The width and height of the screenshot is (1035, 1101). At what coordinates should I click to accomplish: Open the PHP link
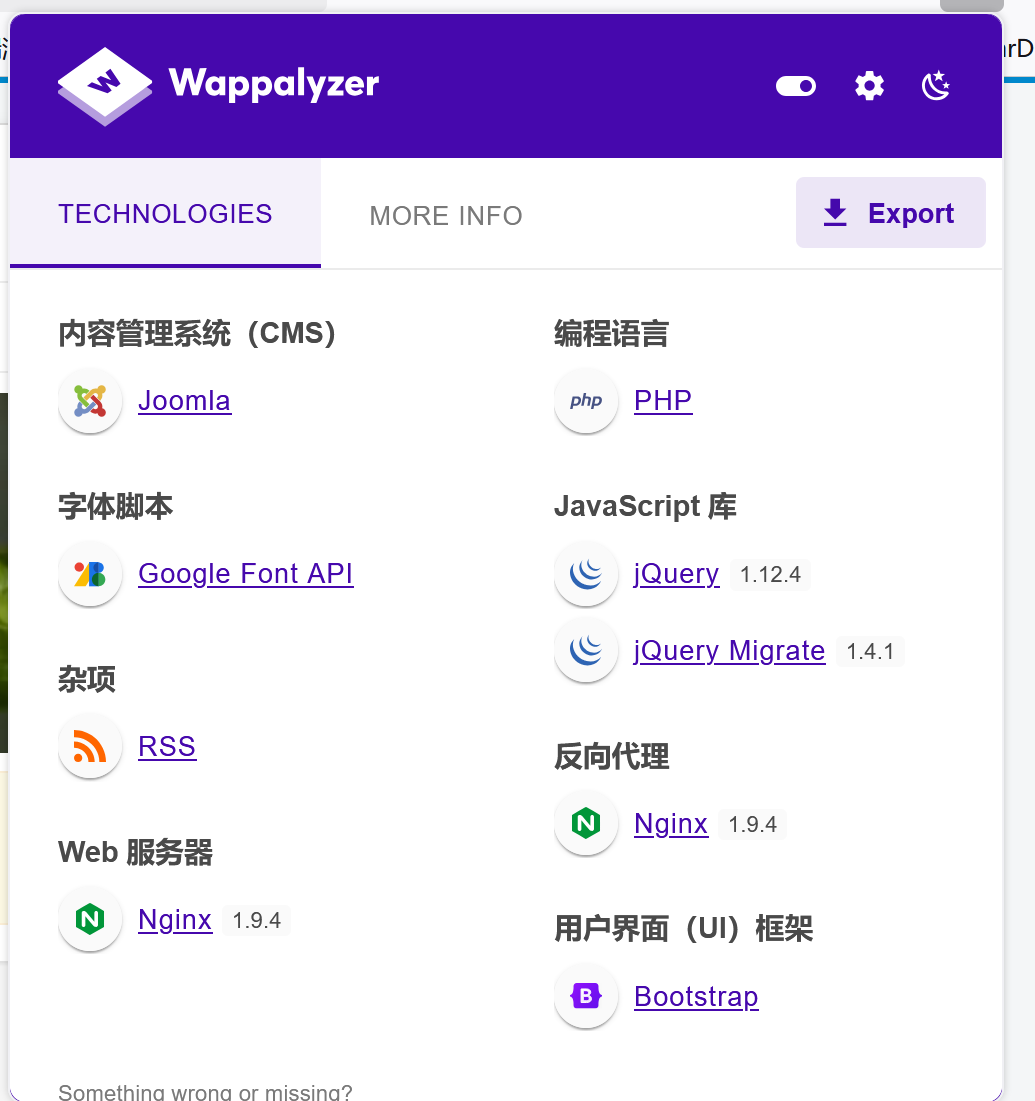[663, 401]
